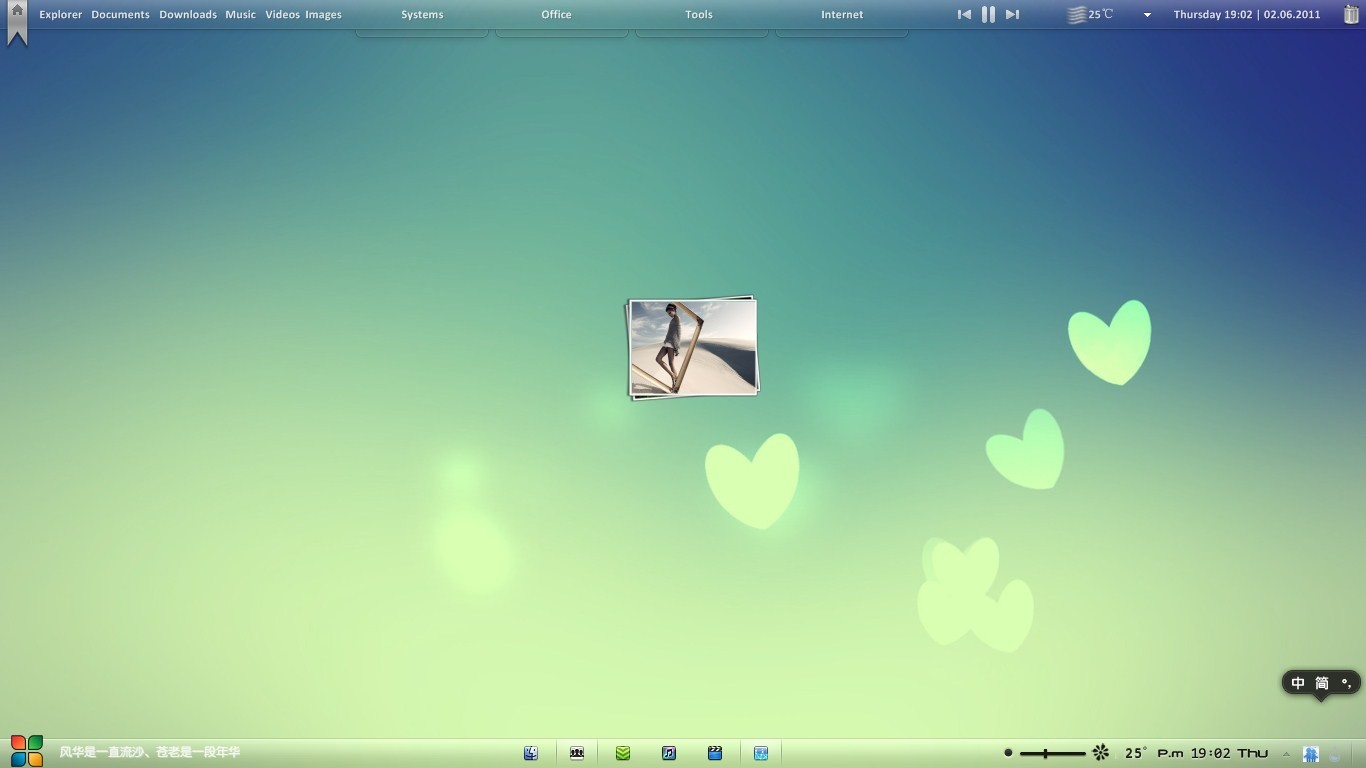Image resolution: width=1366 pixels, height=768 pixels.
Task: Skip to the previous track
Action: [x=964, y=14]
